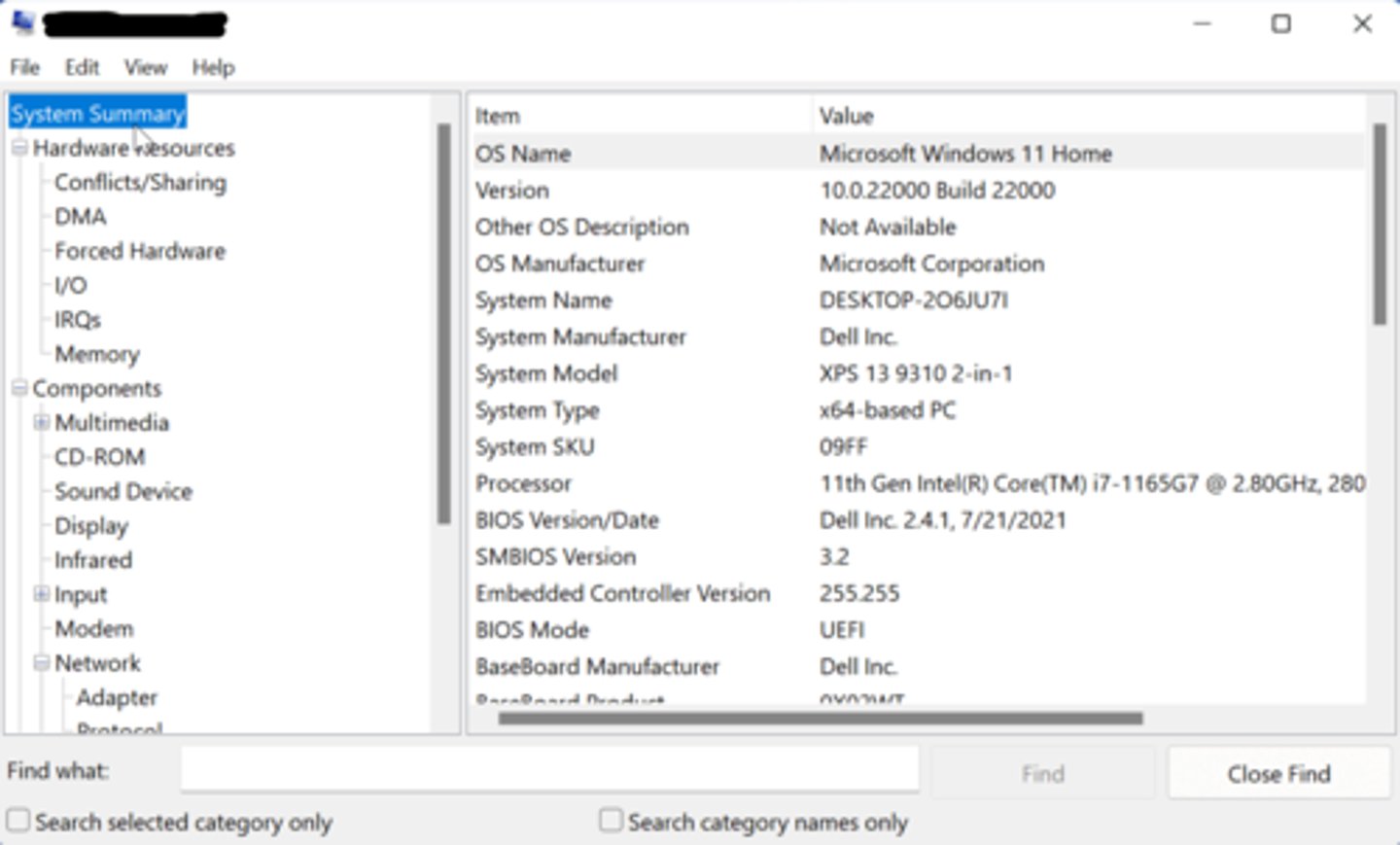This screenshot has width=1400, height=845.
Task: Click the value x64-based PC
Action: [x=888, y=410]
